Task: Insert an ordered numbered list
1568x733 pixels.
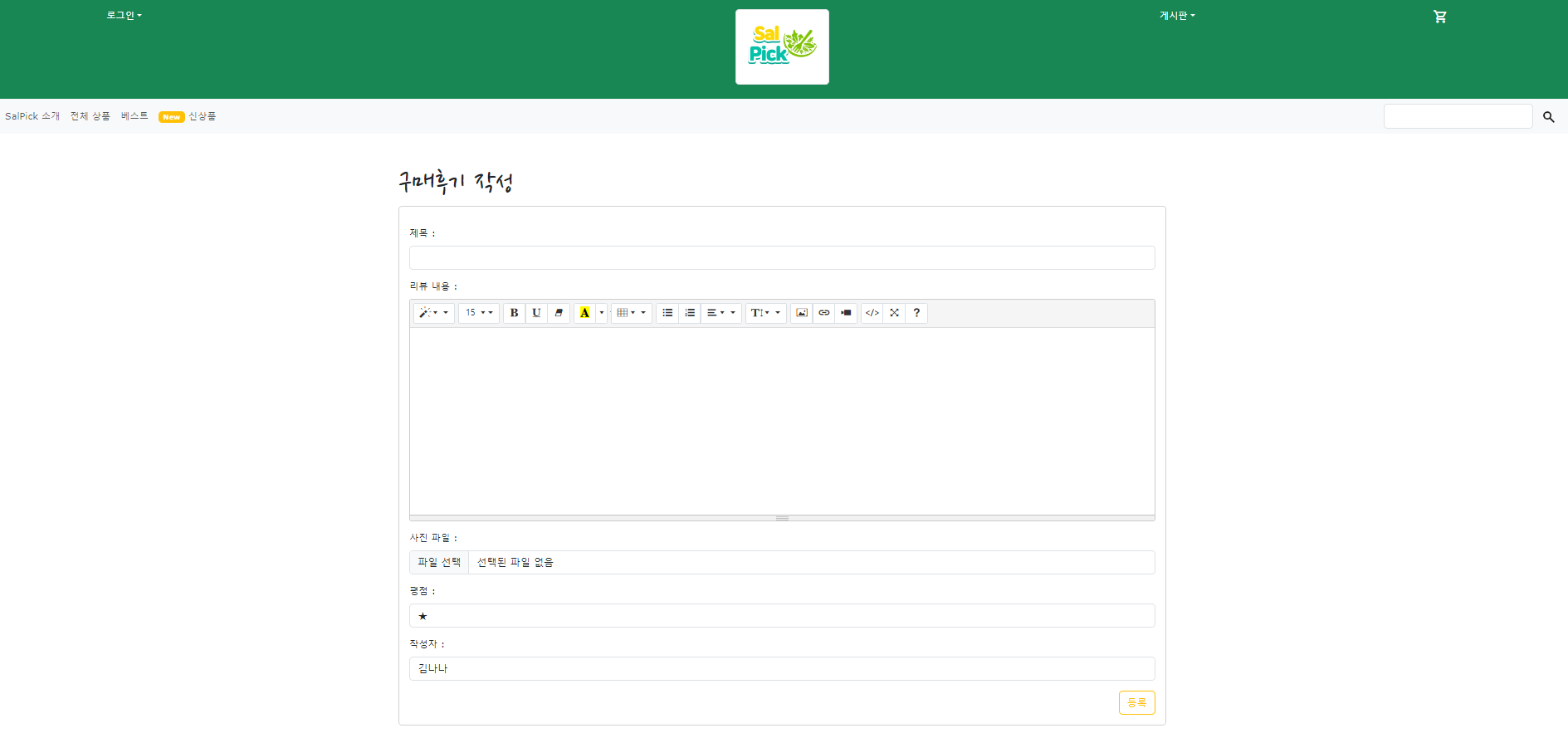Action: 690,313
